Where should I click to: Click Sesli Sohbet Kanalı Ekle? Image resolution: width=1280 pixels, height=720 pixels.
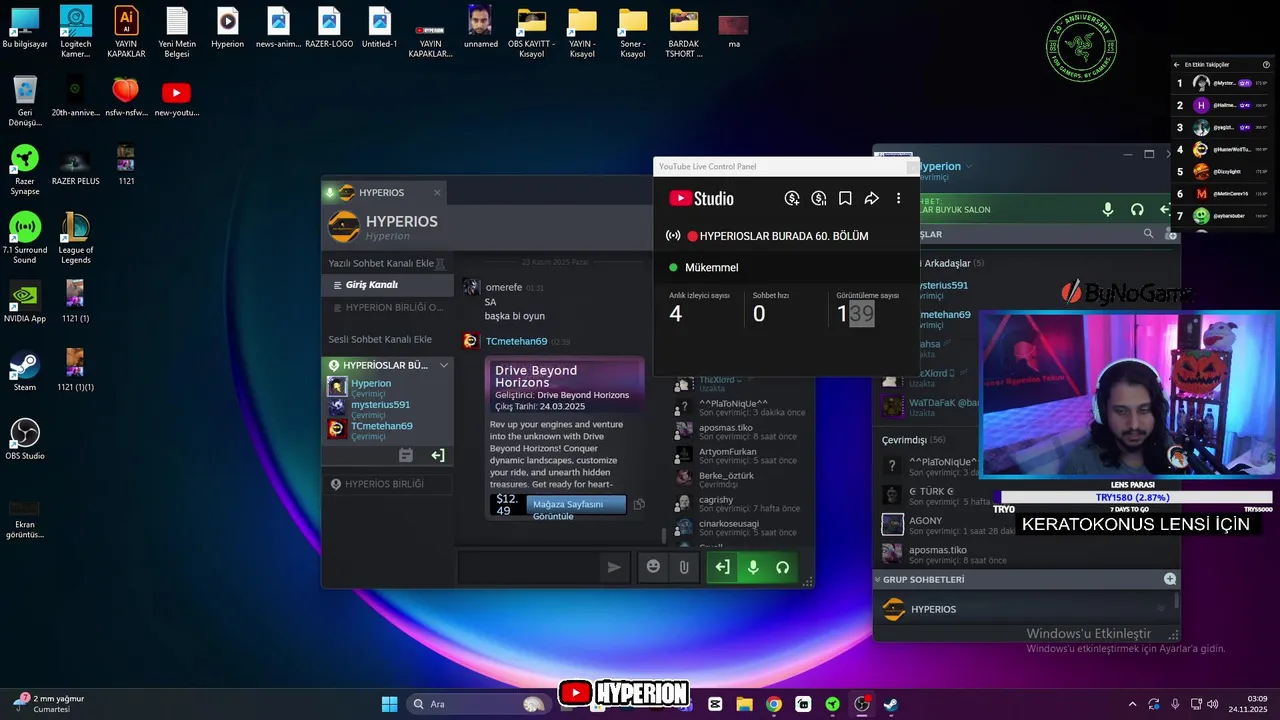coord(380,339)
